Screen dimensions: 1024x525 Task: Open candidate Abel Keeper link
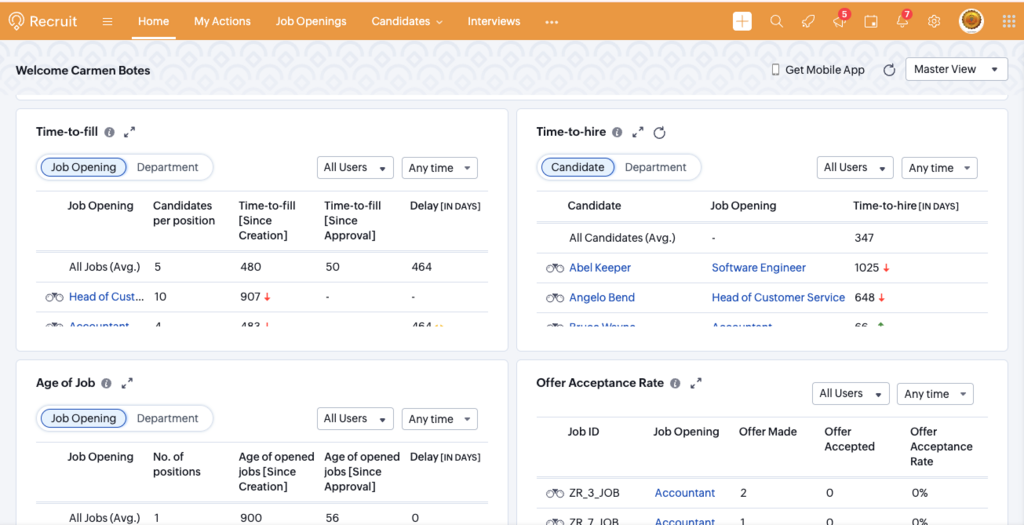coord(600,268)
